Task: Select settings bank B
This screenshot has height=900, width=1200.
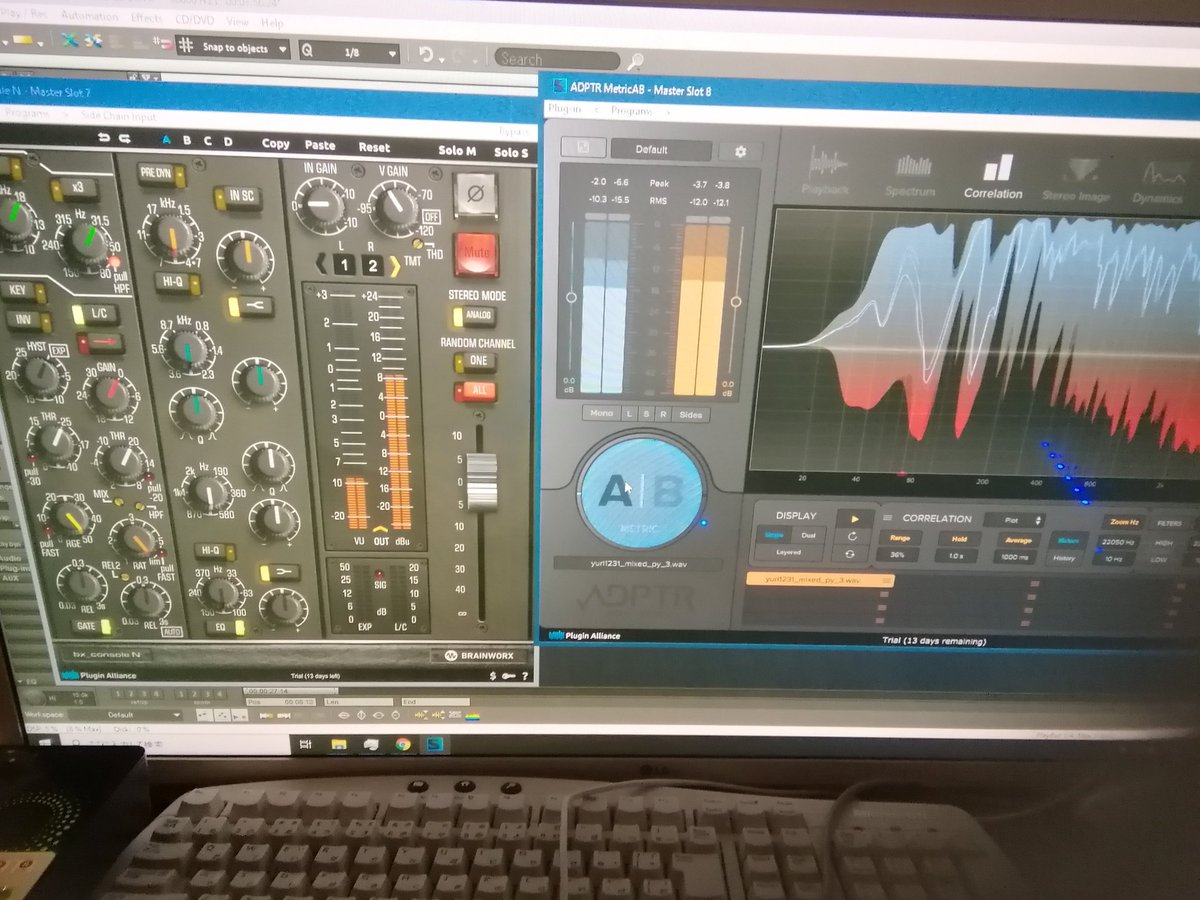Action: (x=187, y=141)
